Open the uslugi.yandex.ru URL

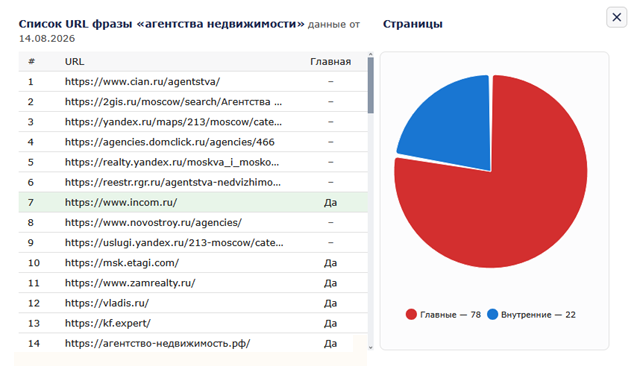click(174, 243)
